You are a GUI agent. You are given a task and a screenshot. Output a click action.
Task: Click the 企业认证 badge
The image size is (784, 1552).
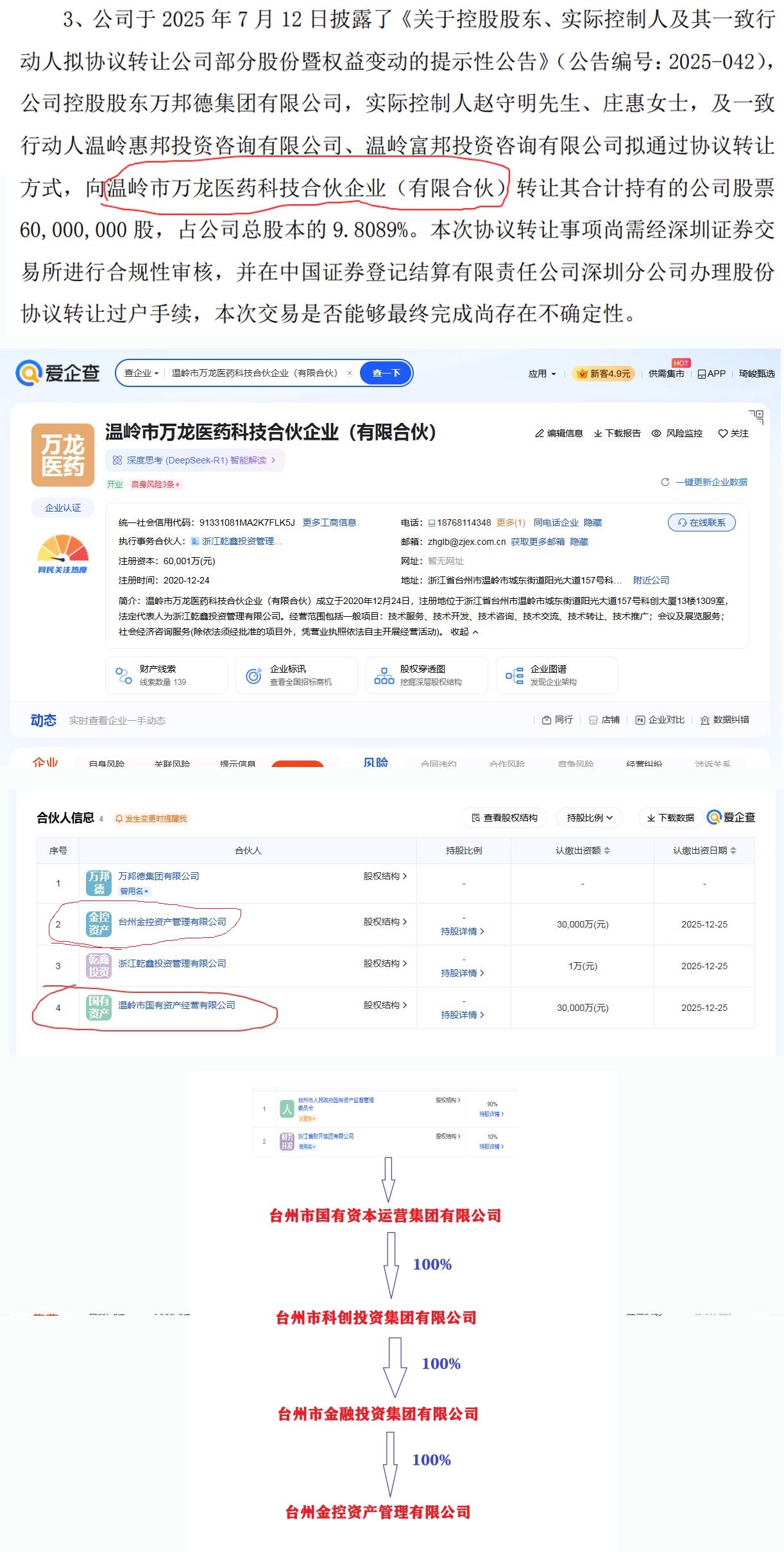pyautogui.click(x=63, y=508)
